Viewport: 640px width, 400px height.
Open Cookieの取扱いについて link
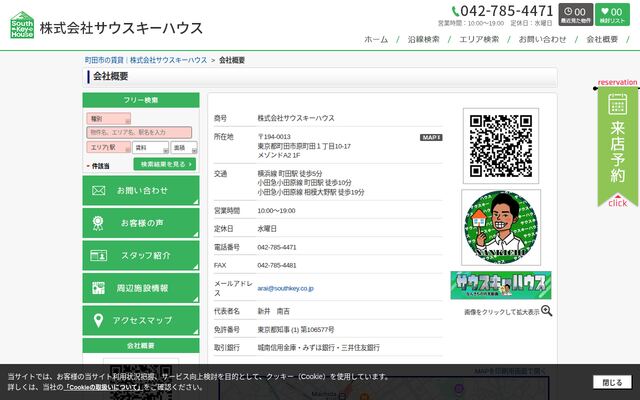point(103,387)
